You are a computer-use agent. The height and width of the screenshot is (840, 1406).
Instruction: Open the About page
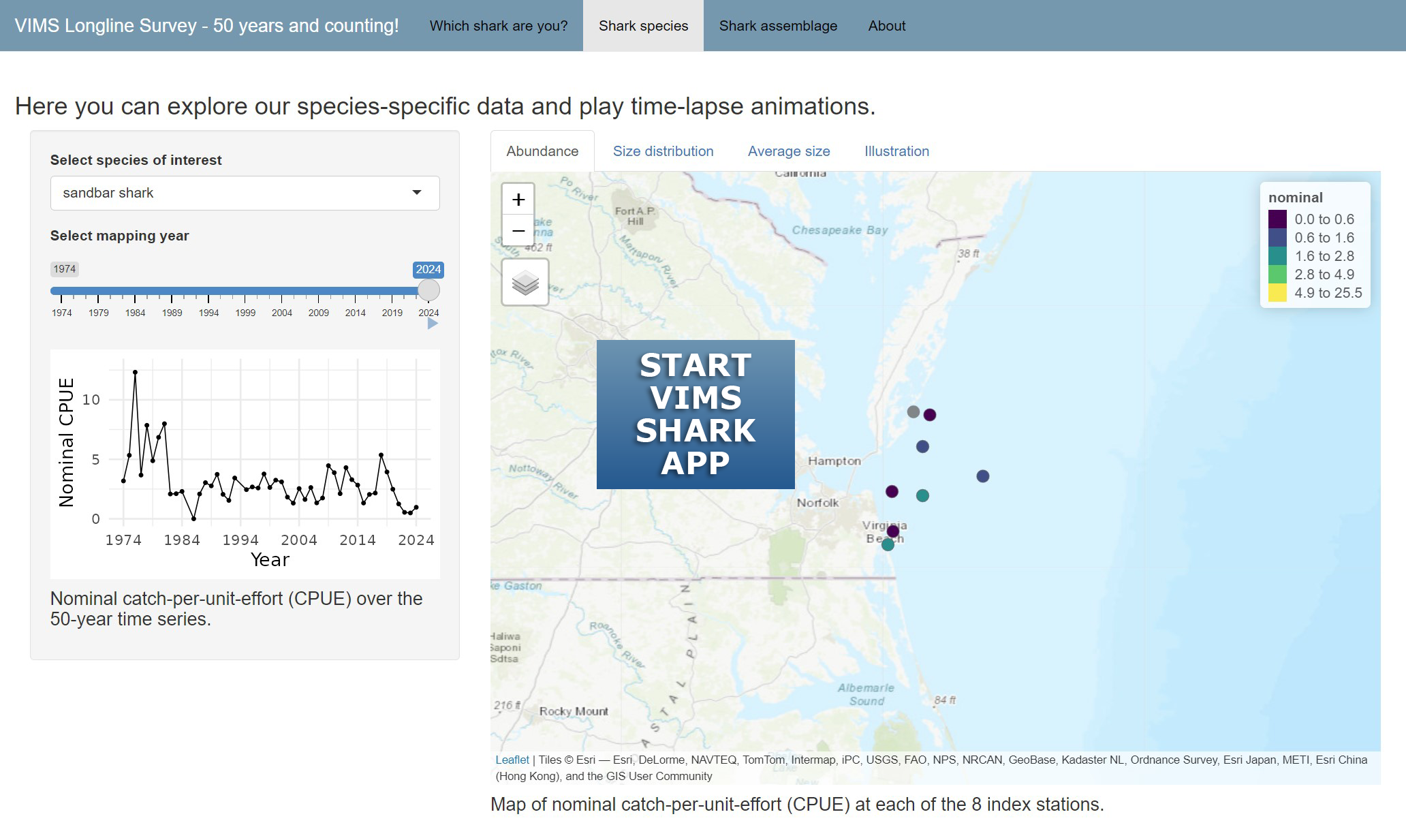886,26
